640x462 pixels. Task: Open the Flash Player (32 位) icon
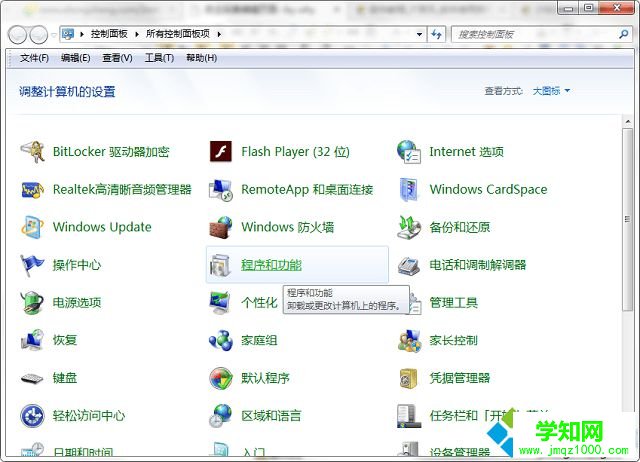[220, 152]
